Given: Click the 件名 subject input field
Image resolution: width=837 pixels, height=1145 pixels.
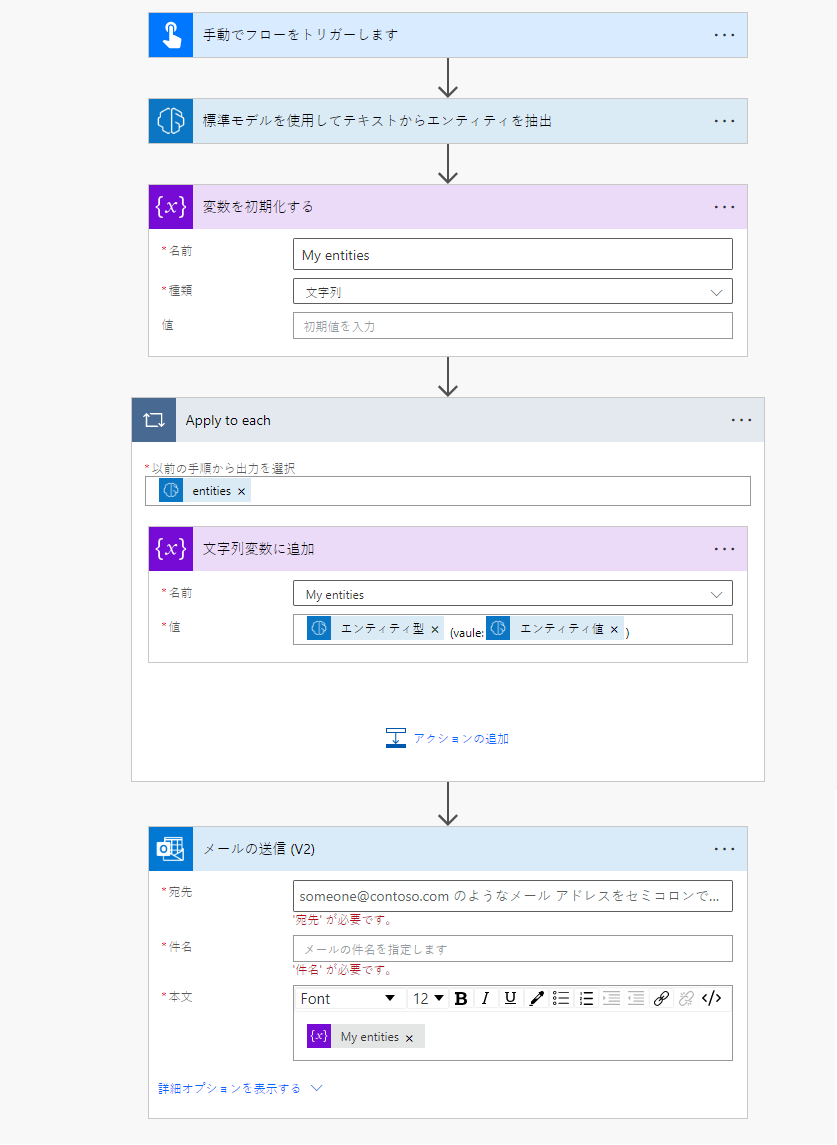Looking at the screenshot, I should point(512,948).
